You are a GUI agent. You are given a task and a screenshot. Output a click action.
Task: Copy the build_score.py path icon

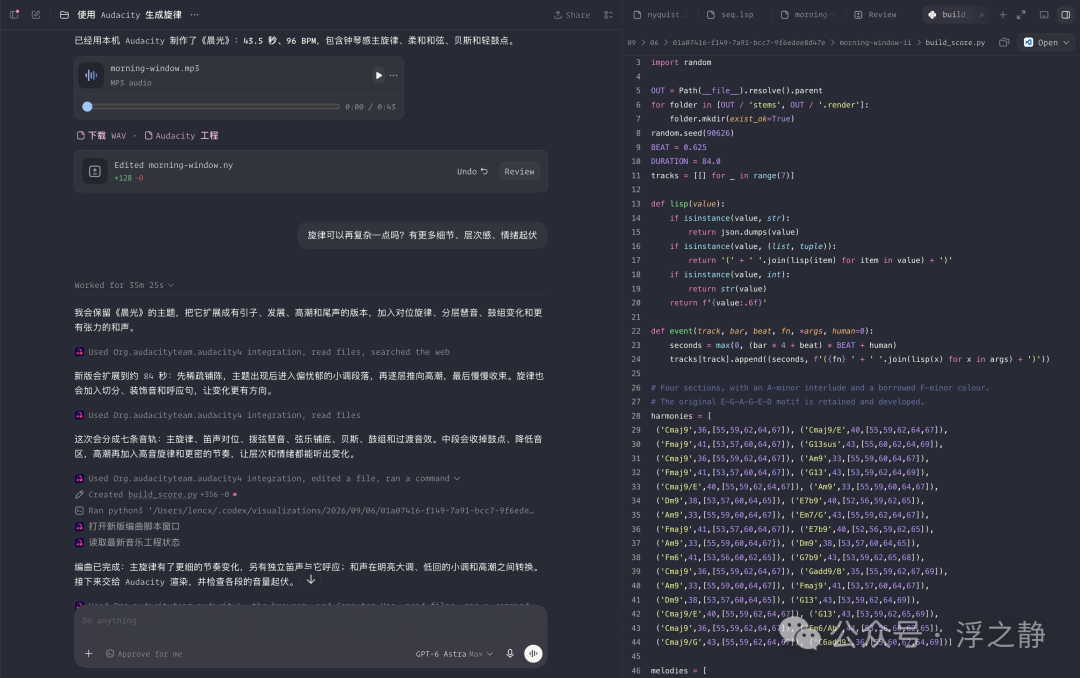(1004, 43)
